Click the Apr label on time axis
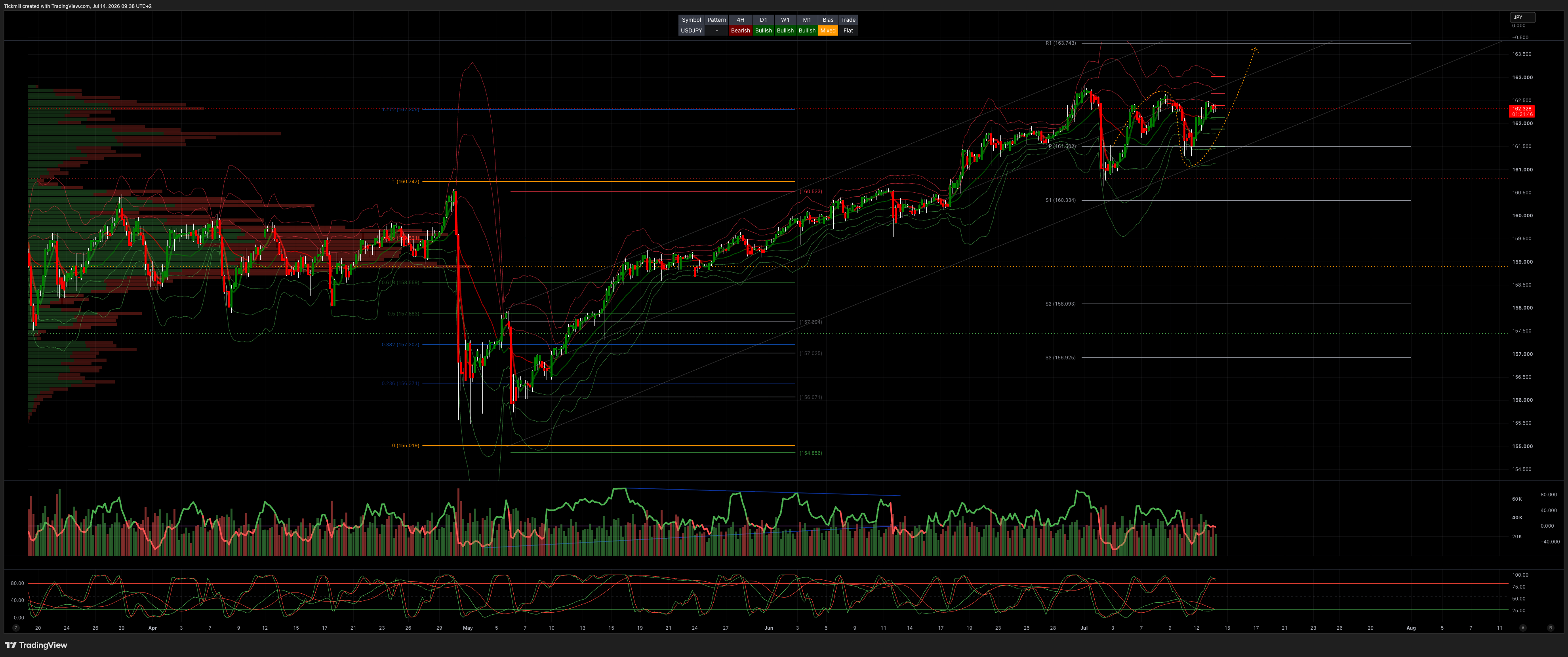This screenshot has height=657, width=1568. [x=152, y=628]
